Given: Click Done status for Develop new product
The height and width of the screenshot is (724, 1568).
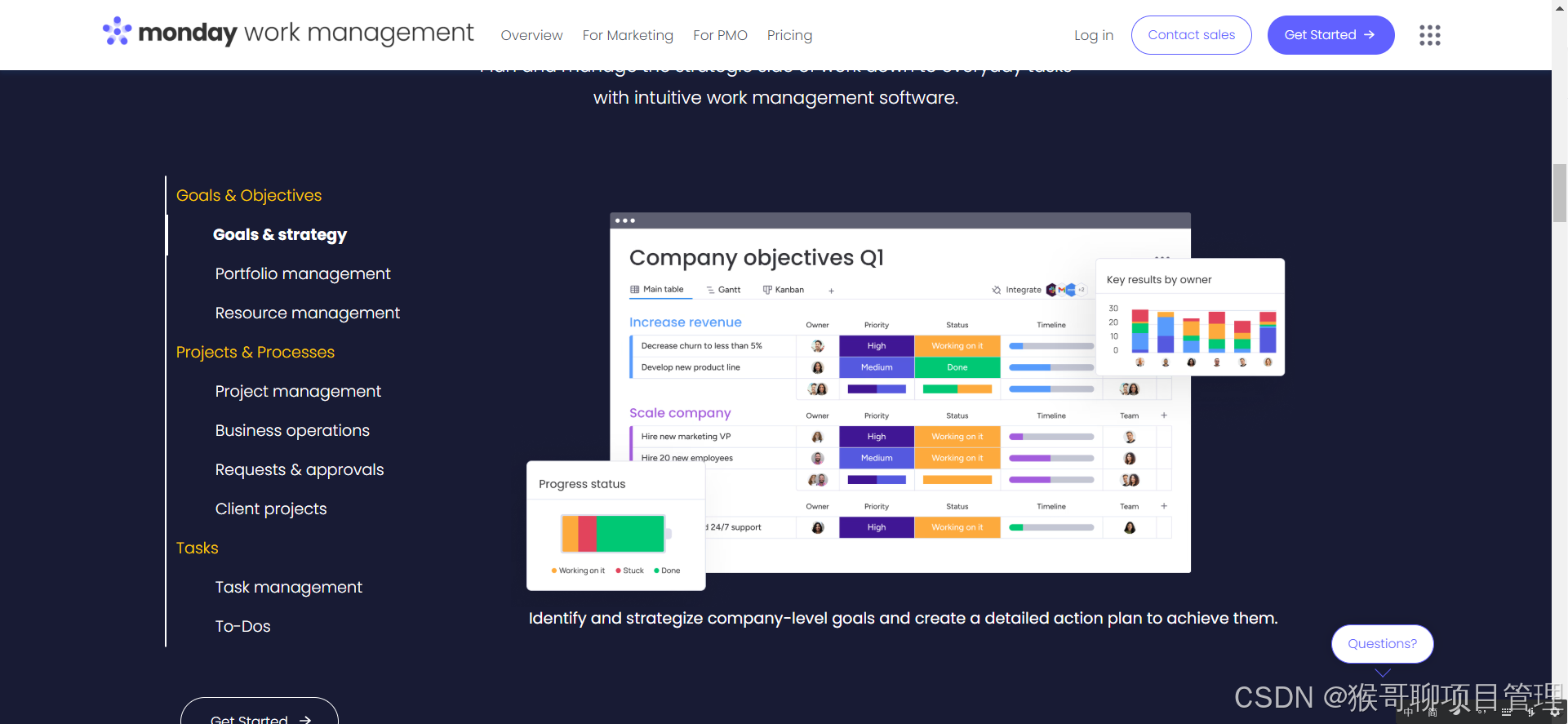Looking at the screenshot, I should click(x=957, y=367).
